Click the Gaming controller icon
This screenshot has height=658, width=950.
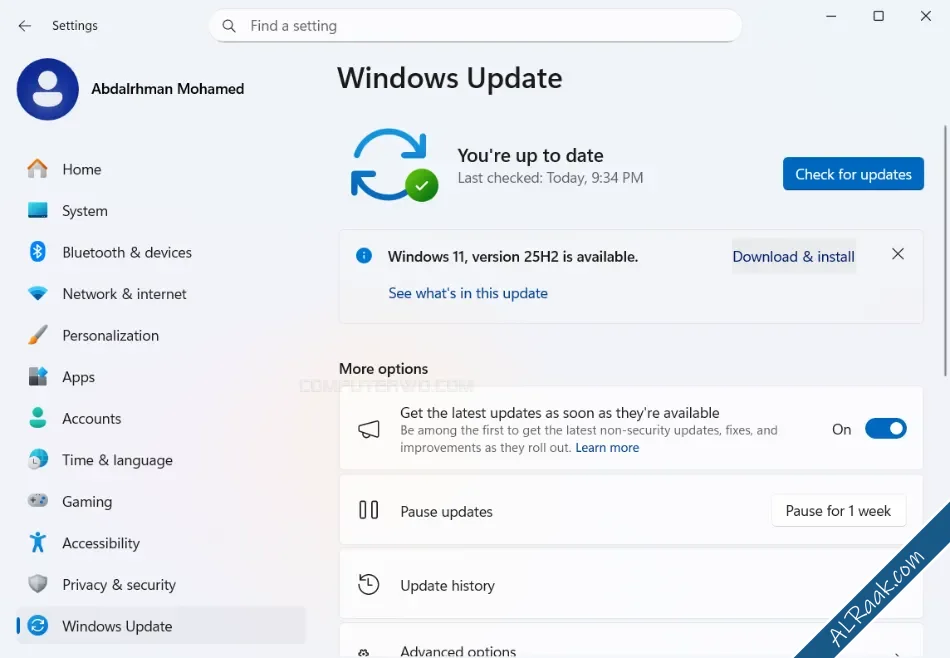point(38,500)
